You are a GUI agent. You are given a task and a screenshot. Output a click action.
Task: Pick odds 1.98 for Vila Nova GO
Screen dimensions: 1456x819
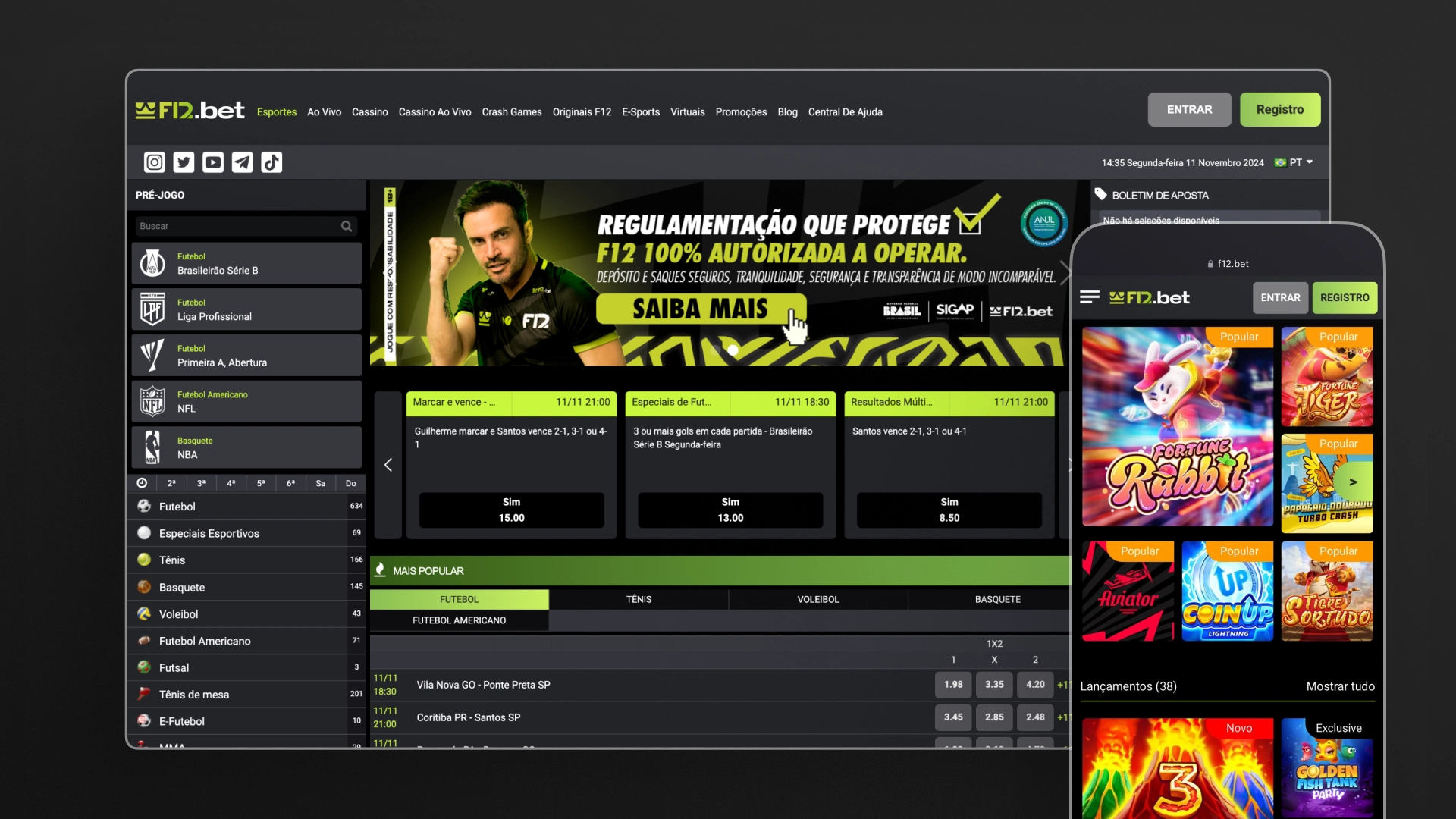click(x=953, y=685)
